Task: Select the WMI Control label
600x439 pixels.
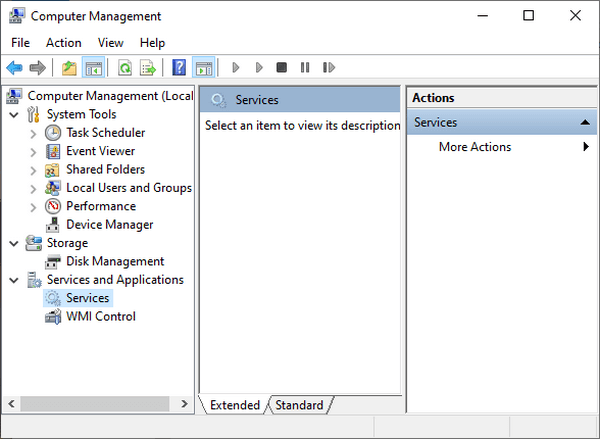Action: coord(101,317)
